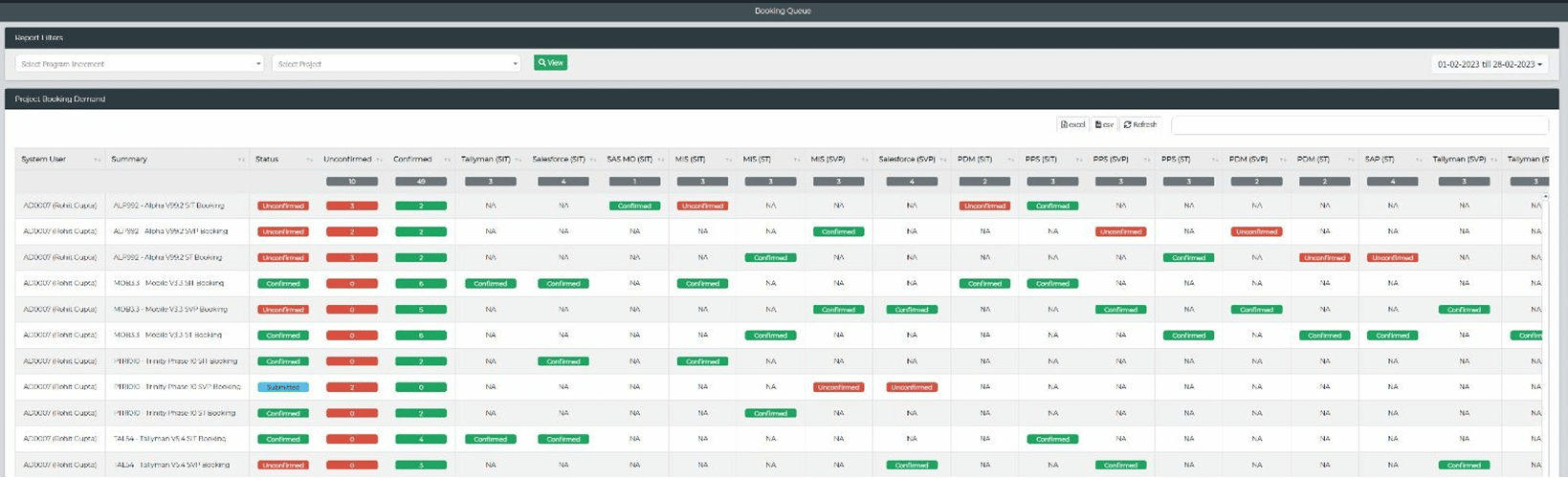This screenshot has height=478, width=1568.
Task: Toggle sort arrows on PPS (ST) header
Action: 1215,160
